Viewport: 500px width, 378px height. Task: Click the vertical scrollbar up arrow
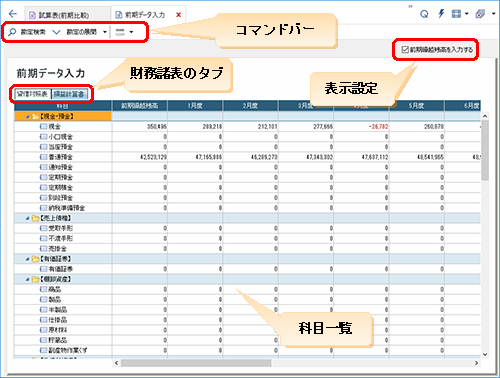point(485,116)
